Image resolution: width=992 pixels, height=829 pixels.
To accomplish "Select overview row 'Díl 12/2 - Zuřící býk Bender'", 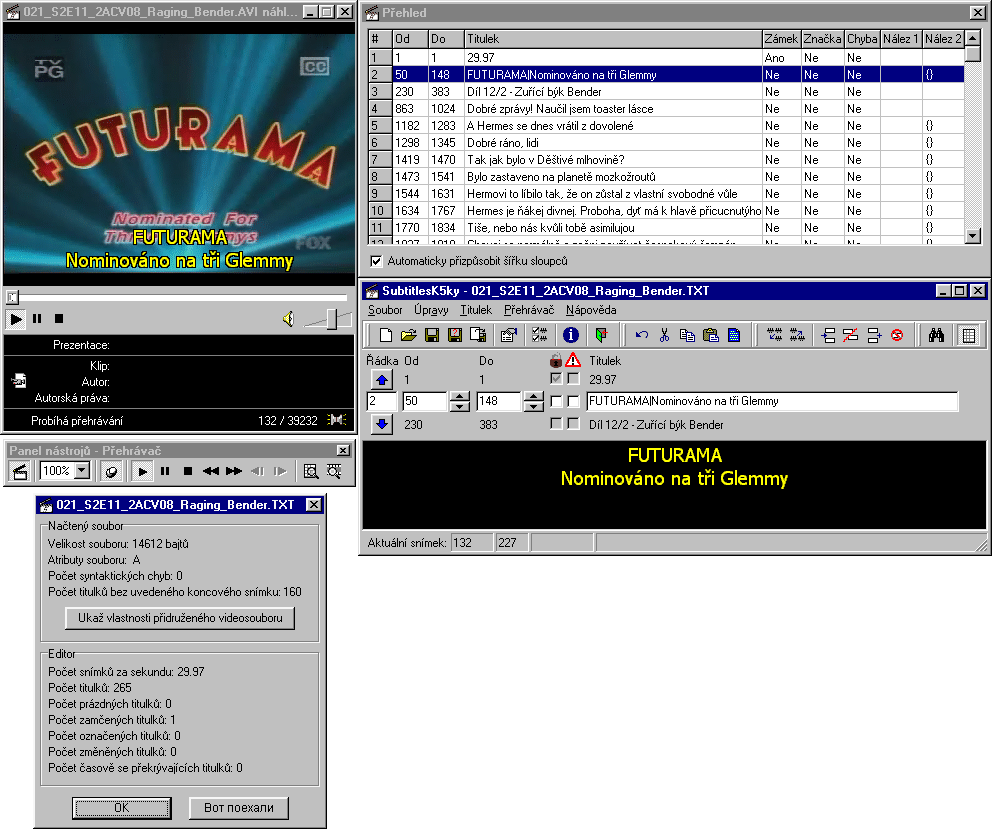I will click(666, 92).
